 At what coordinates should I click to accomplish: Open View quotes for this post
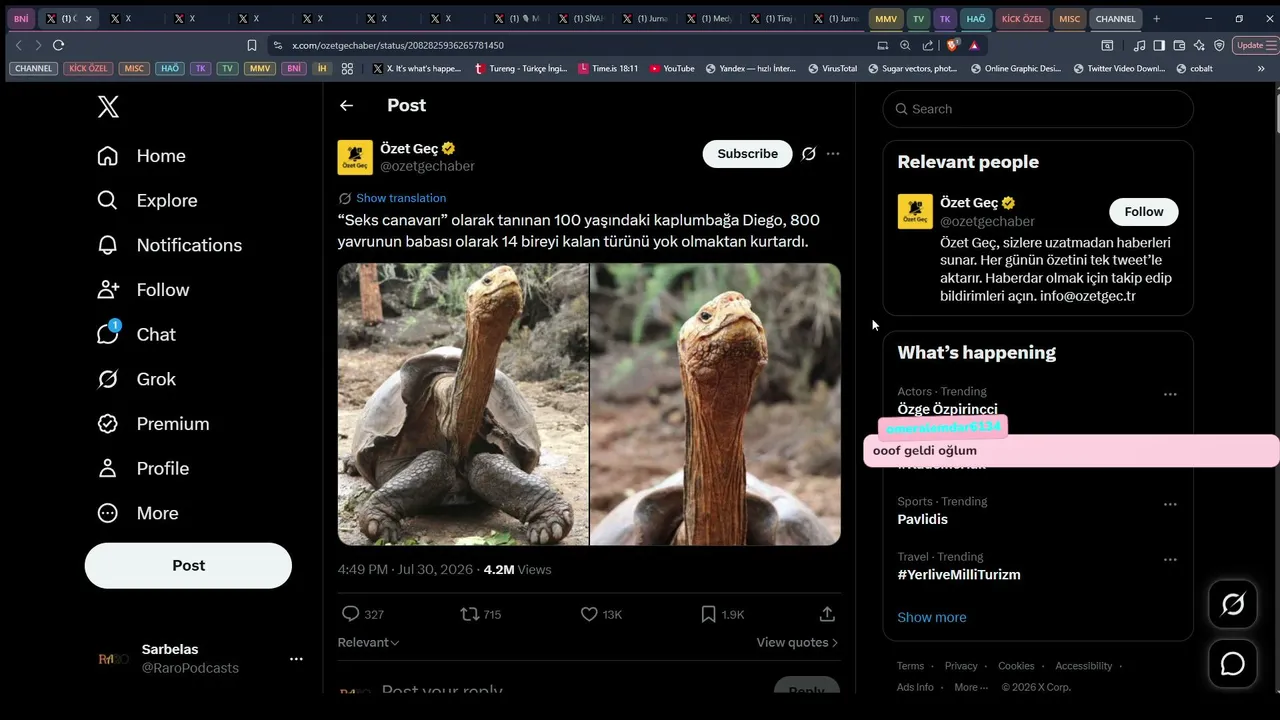[x=797, y=642]
